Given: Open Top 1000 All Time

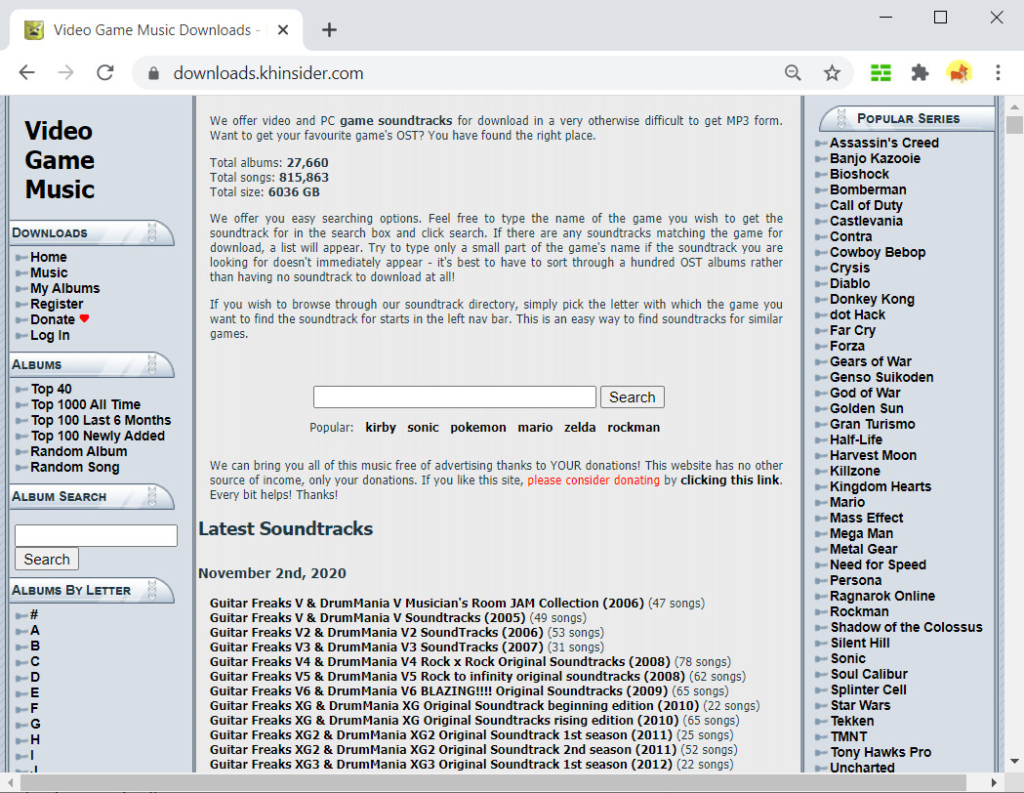Looking at the screenshot, I should coord(86,404).
